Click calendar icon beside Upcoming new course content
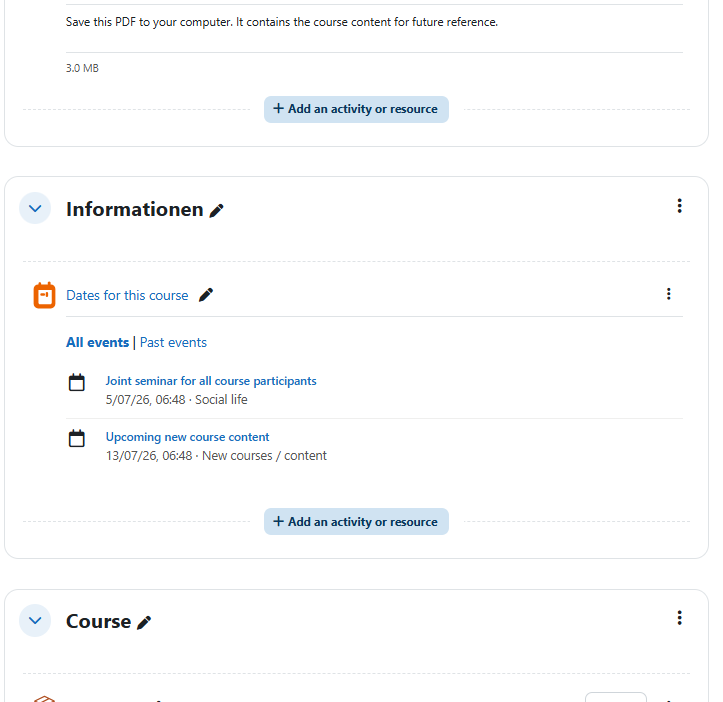The width and height of the screenshot is (723, 702). pyautogui.click(x=77, y=439)
